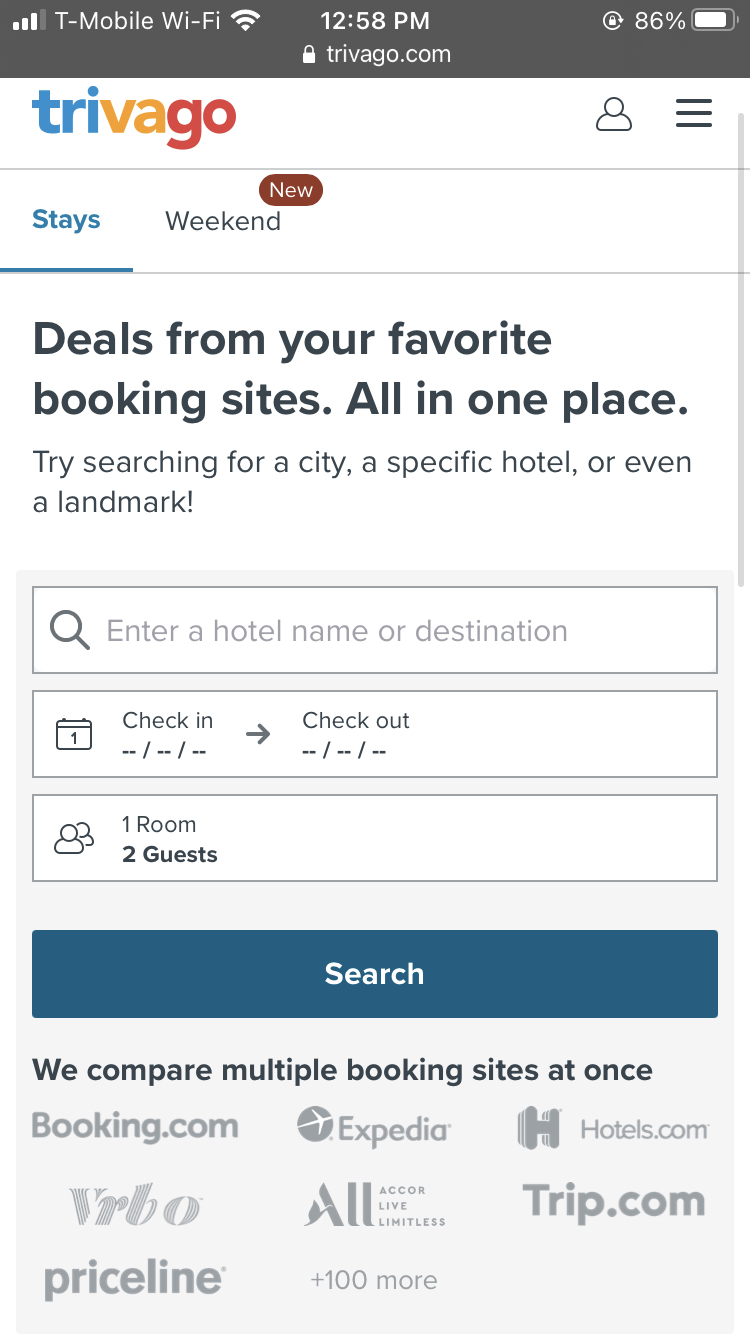Viewport: 750px width, 1334px height.
Task: Click the trivago logo
Action: [134, 117]
